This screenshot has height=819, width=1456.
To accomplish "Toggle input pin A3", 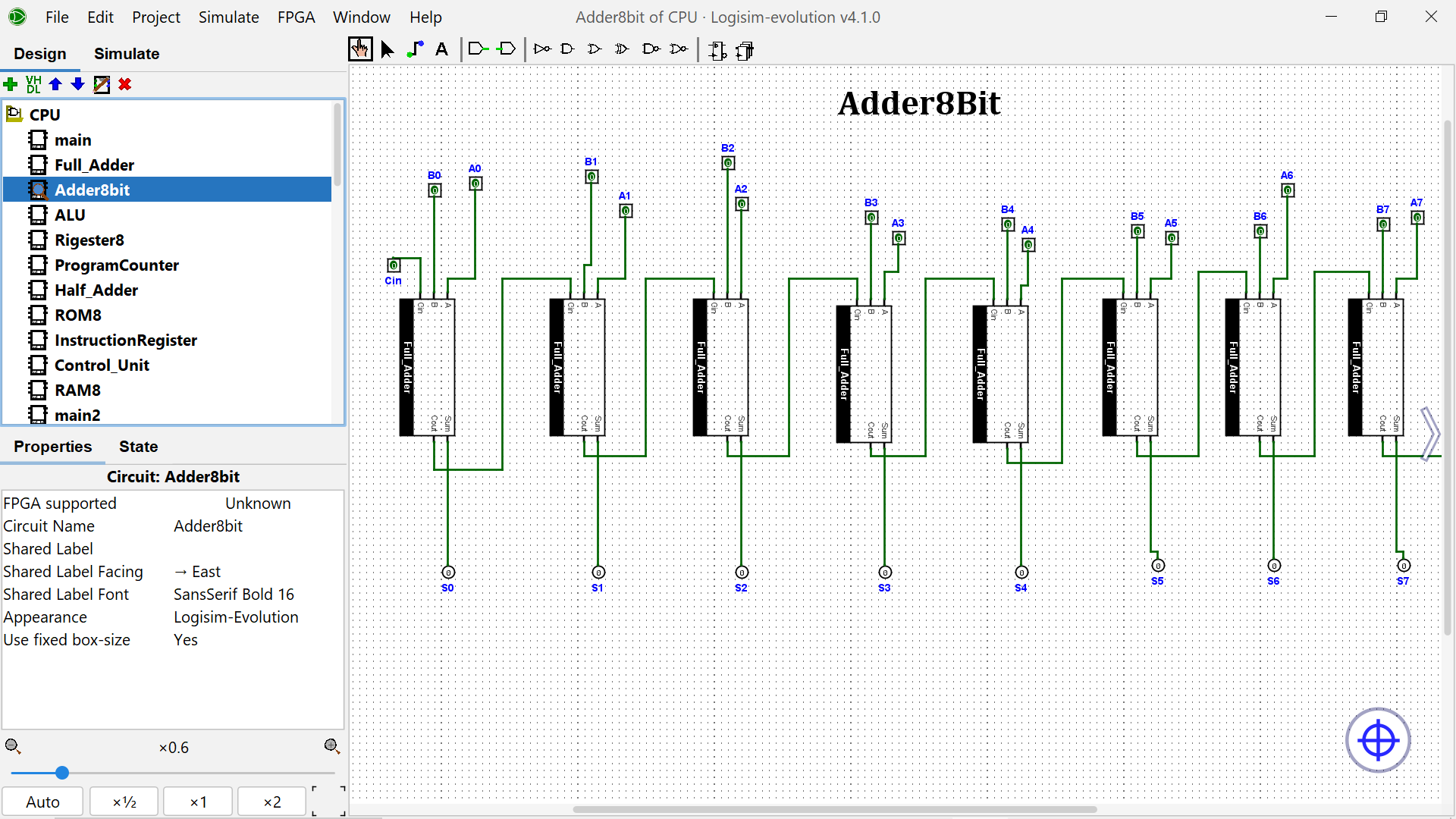I will point(899,237).
